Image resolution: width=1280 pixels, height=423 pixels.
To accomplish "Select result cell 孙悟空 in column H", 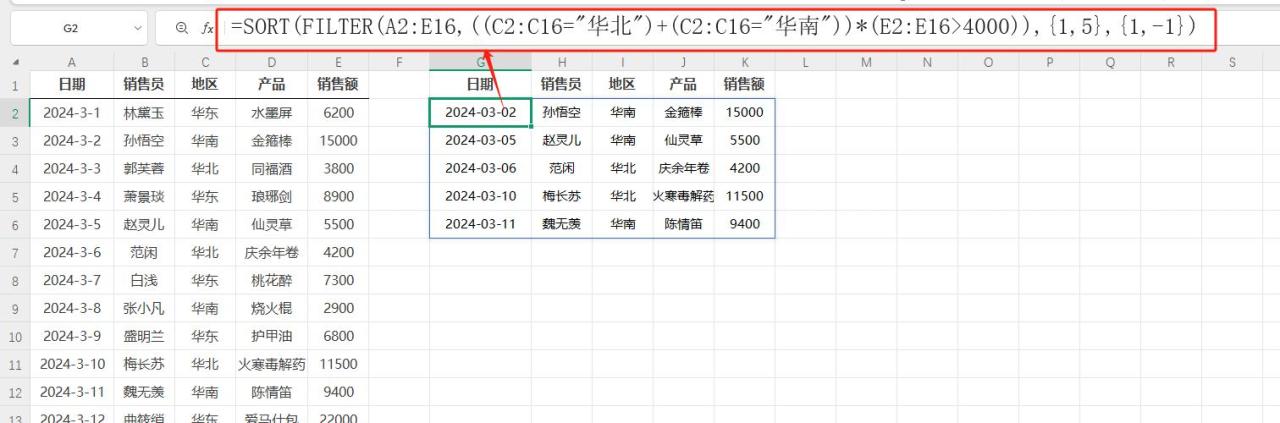I will [x=561, y=113].
